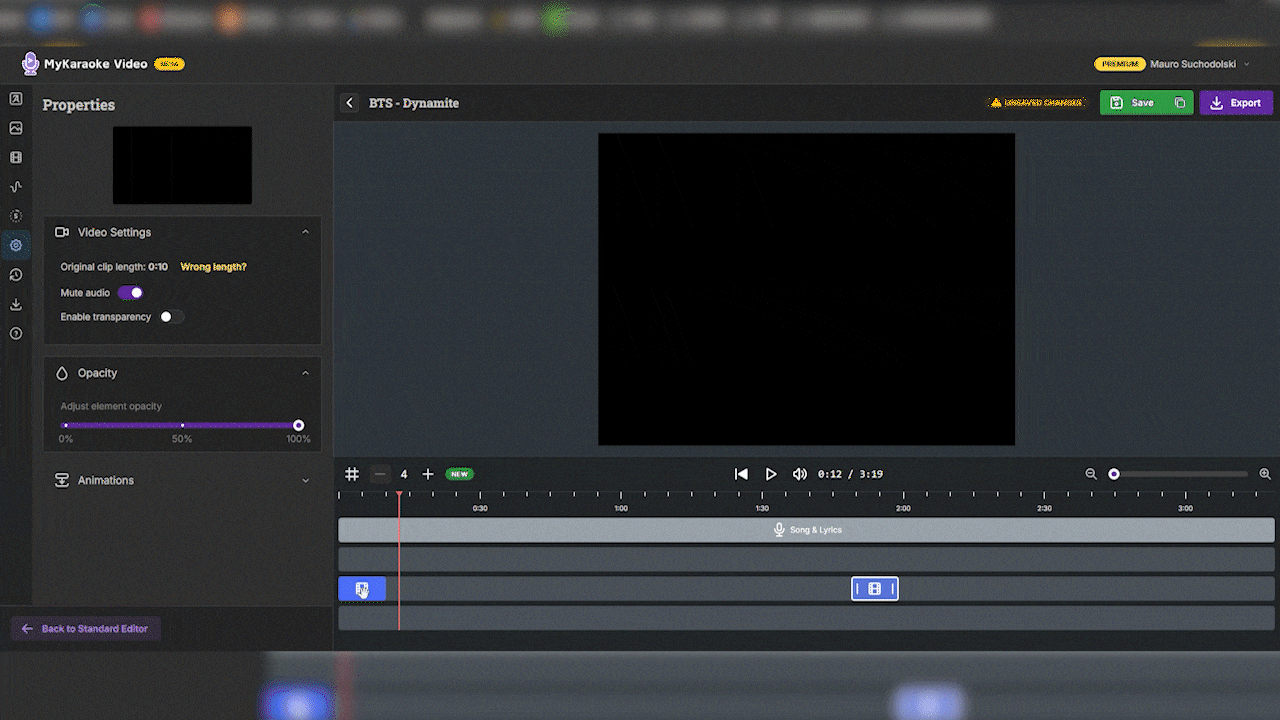This screenshot has width=1280, height=720.
Task: Click the timeline zoom slider handle
Action: (1114, 474)
